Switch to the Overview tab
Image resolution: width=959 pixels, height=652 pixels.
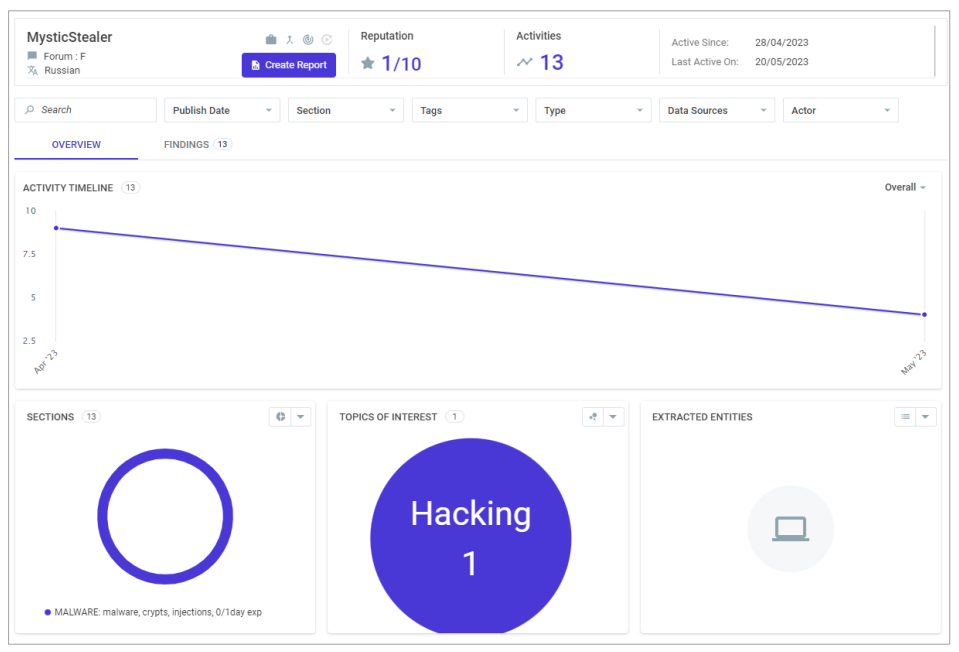coord(76,144)
